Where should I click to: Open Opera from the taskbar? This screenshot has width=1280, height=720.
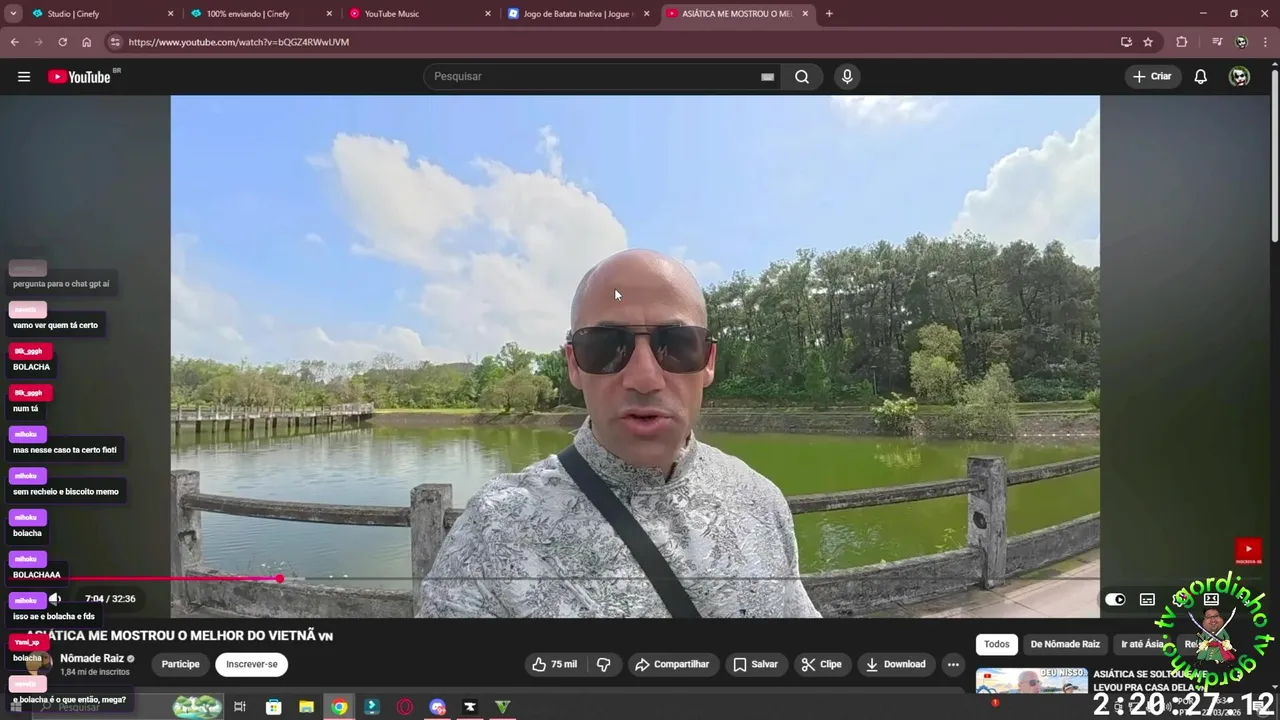point(405,707)
